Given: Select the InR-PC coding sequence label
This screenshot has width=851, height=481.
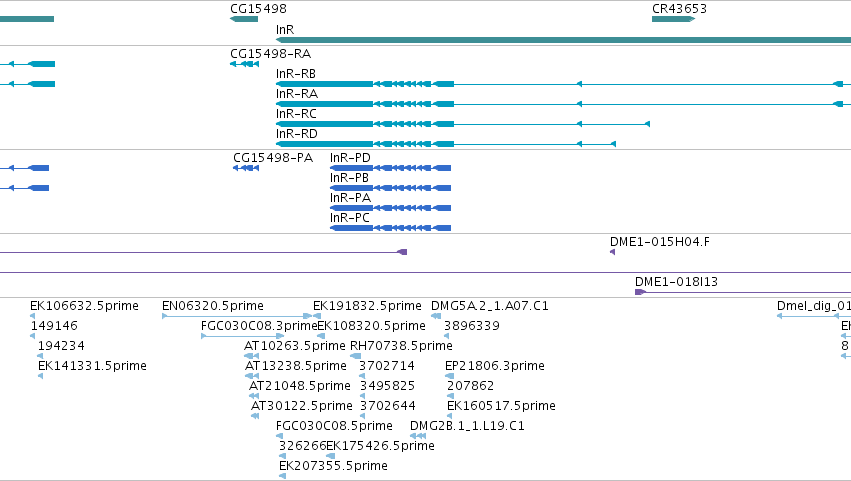Looking at the screenshot, I should click(x=350, y=218).
